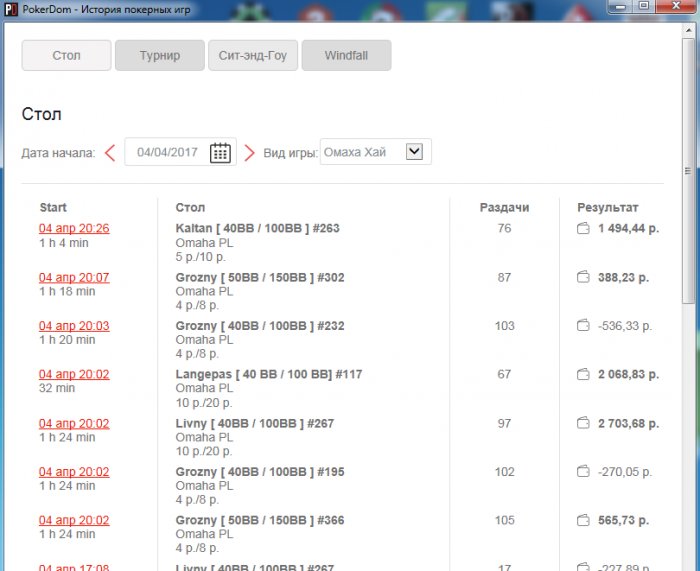
Task: Click wallet icon beside 565,73 р.
Action: coord(583,520)
